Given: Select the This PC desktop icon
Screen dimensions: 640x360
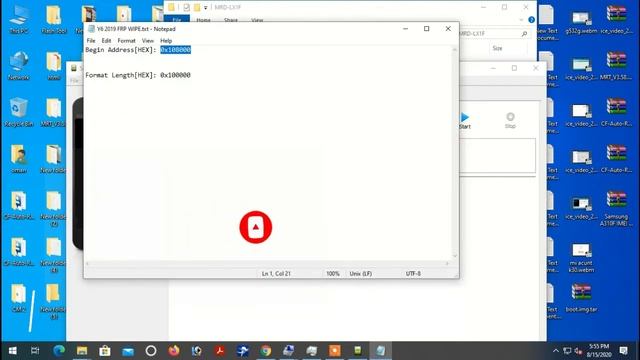Looking at the screenshot, I should click(19, 19).
